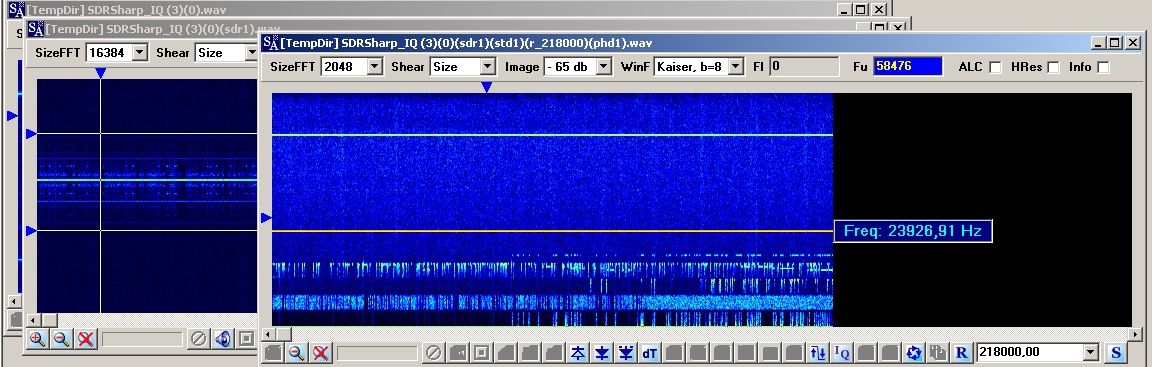This screenshot has height=367, width=1152.
Task: Click the 218000,00 text field
Action: [x=1029, y=352]
